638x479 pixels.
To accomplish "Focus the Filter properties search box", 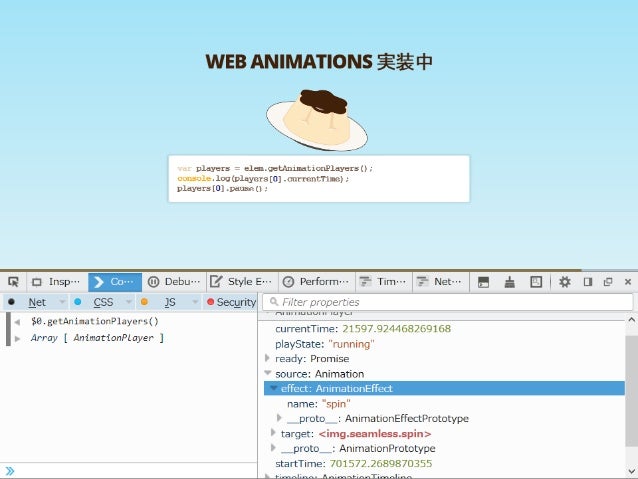I will tap(448, 302).
